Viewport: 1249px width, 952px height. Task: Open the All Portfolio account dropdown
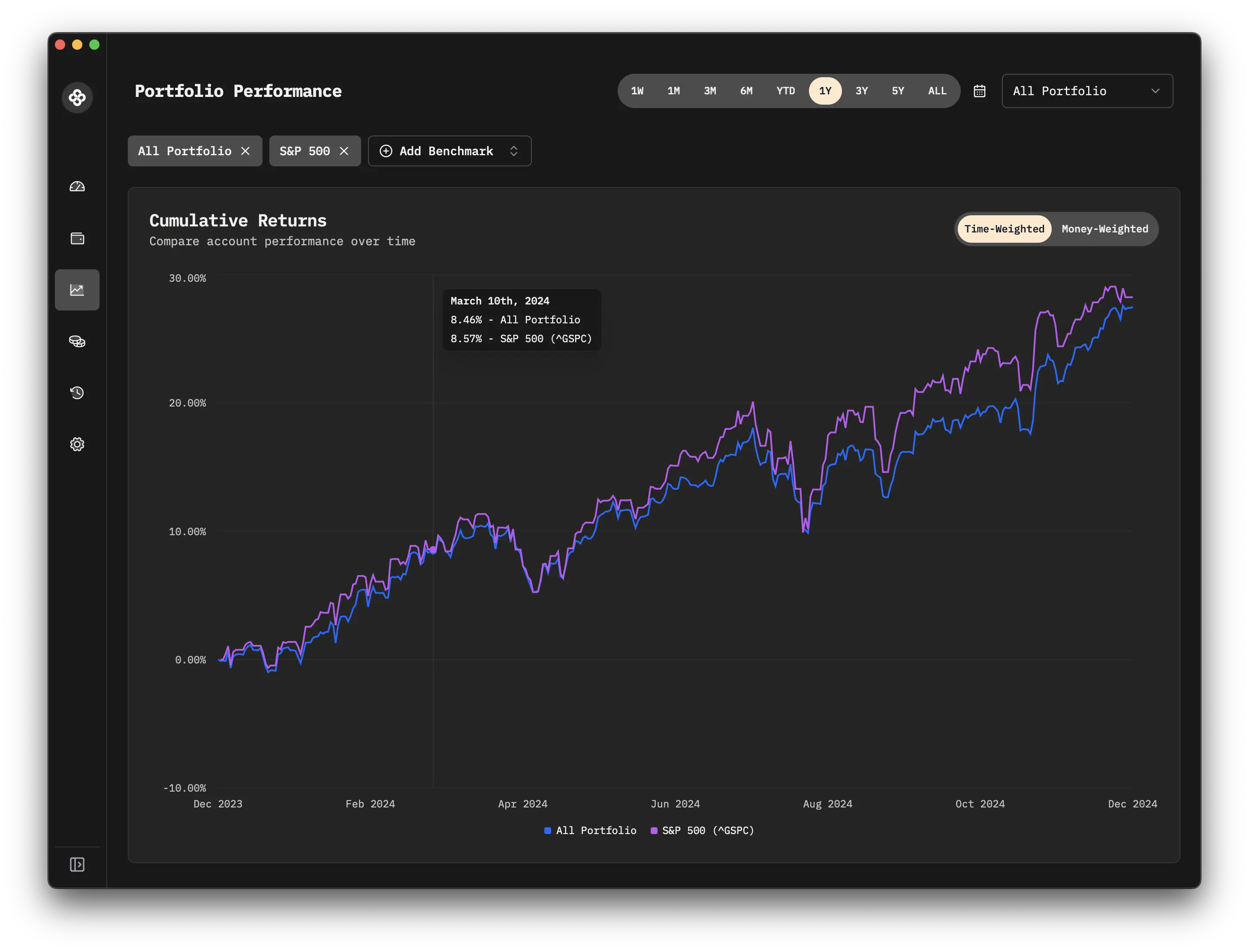(x=1087, y=90)
